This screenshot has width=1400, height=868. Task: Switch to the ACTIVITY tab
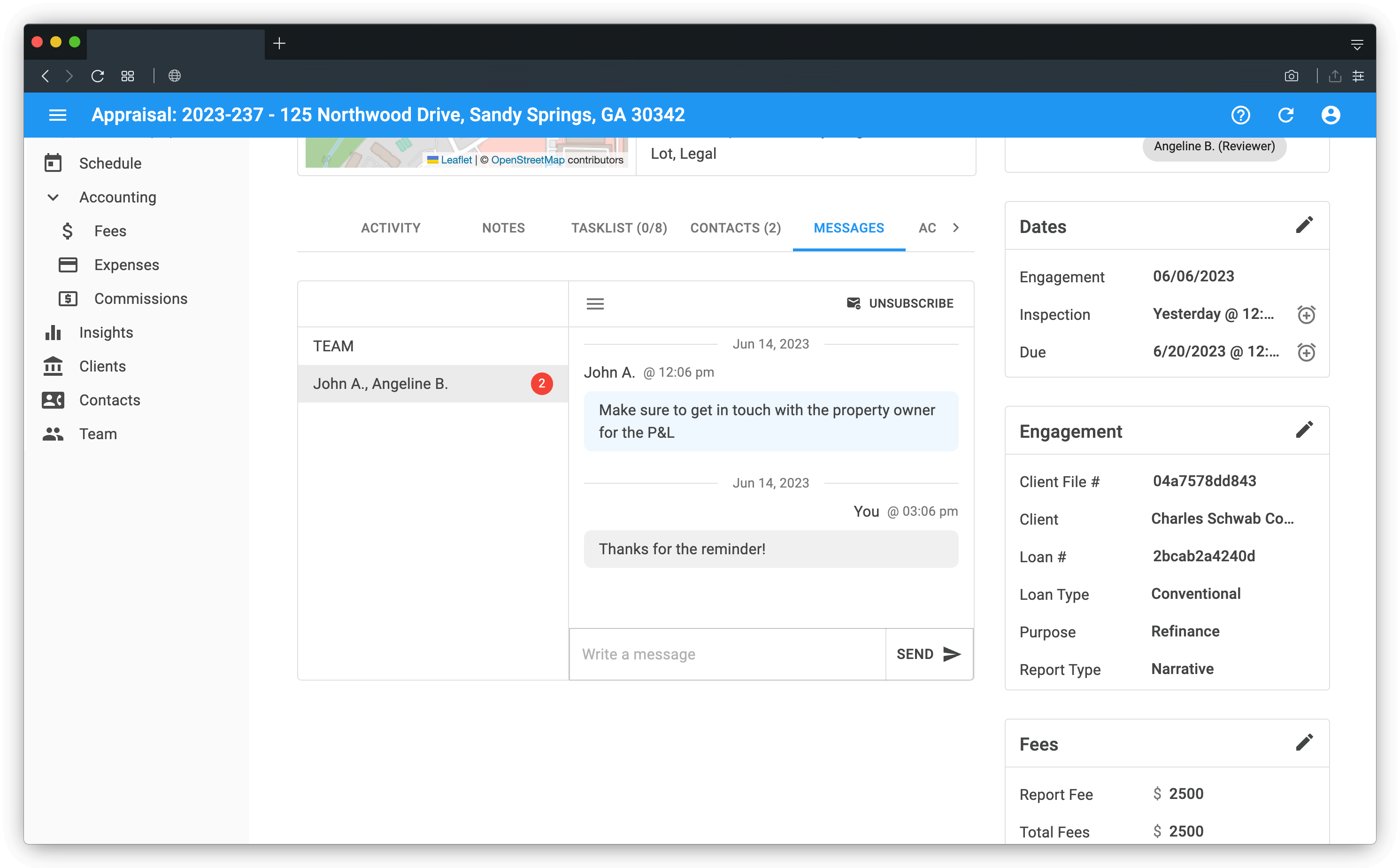pos(390,227)
